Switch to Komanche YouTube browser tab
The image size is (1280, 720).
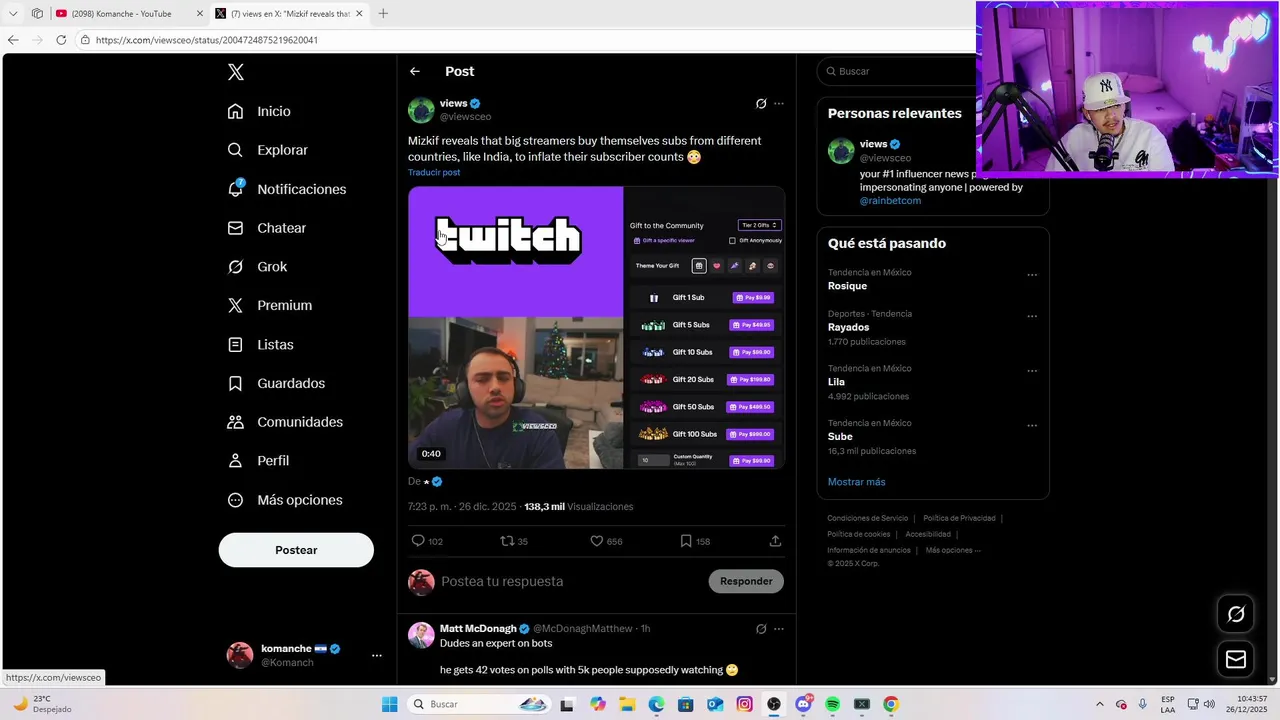[x=130, y=13]
